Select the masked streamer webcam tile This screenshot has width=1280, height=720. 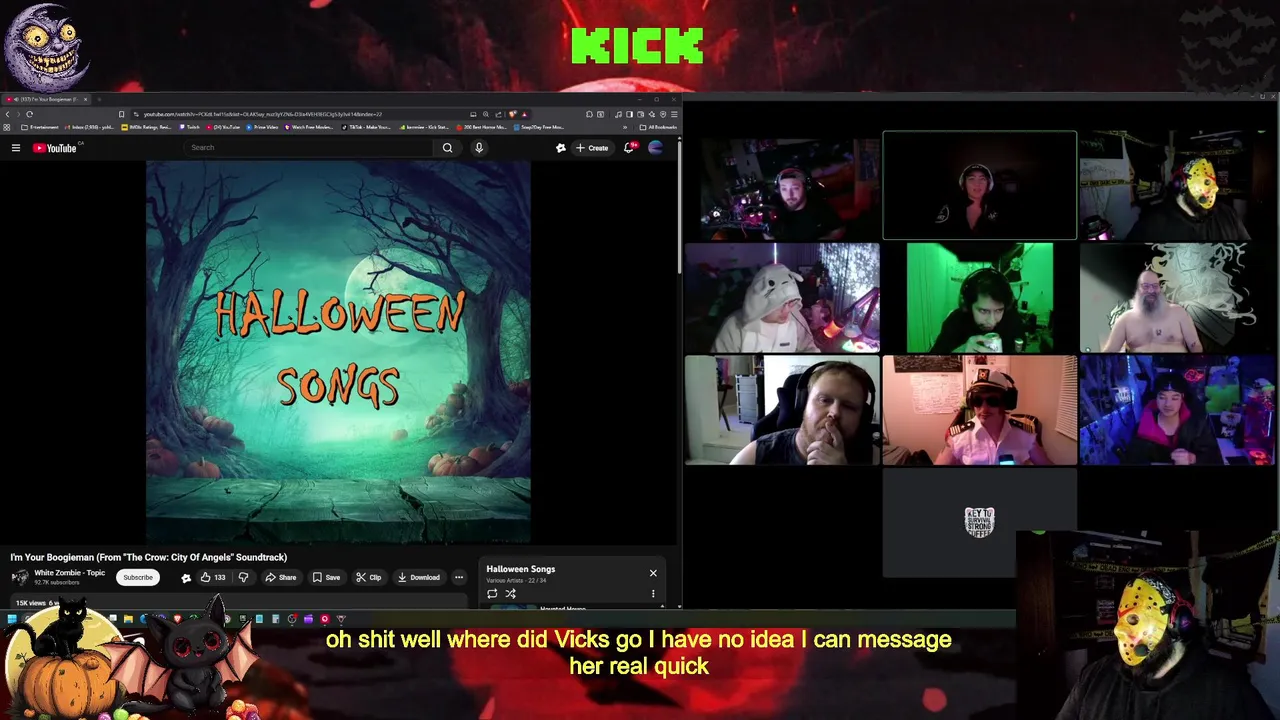click(x=1177, y=186)
